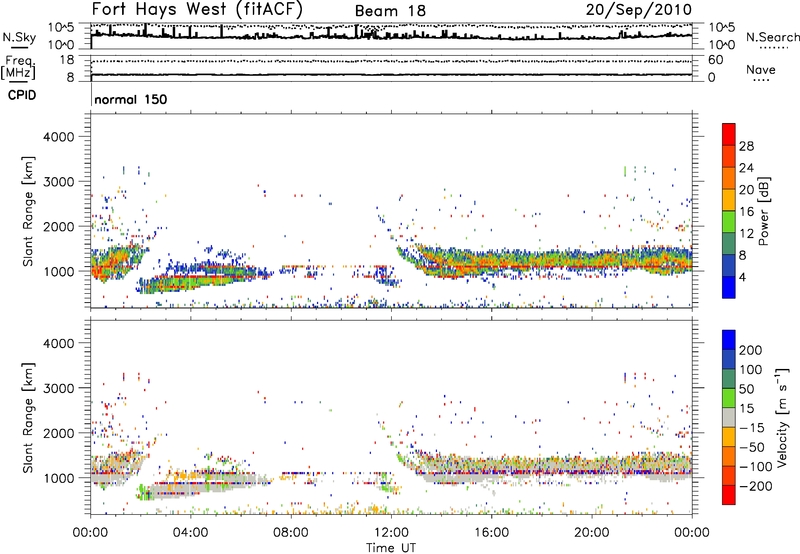Click the '-15' velocity colorbar tick
Screen dimensions: 800x554
pyautogui.click(x=752, y=428)
